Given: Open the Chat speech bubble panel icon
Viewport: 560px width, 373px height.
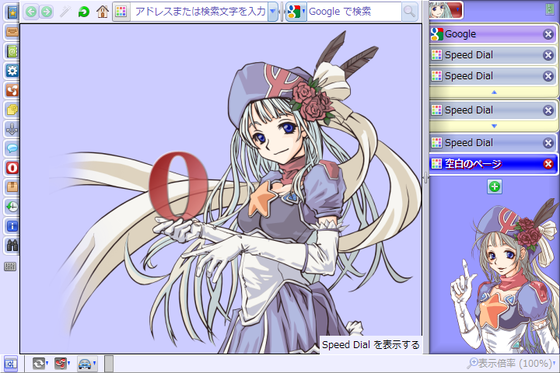Looking at the screenshot, I should click(12, 148).
